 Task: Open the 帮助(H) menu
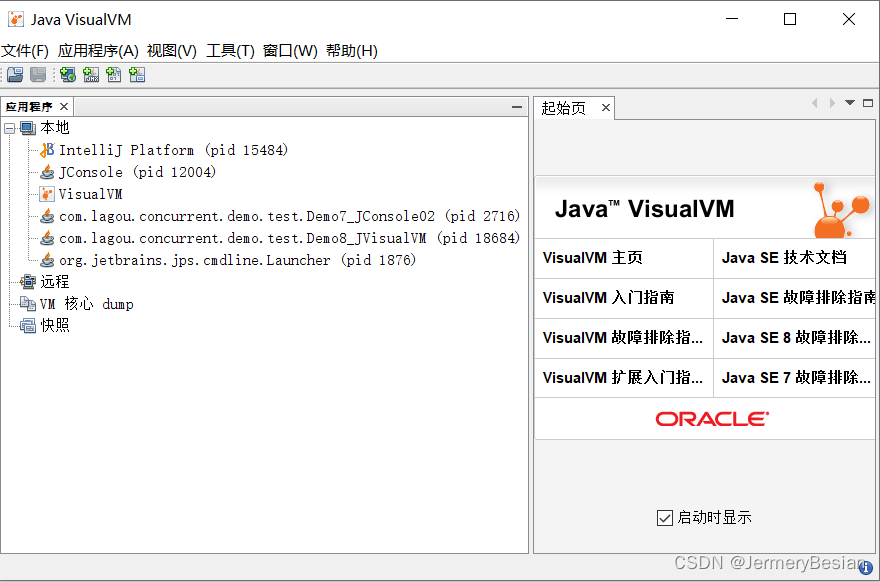pyautogui.click(x=352, y=51)
